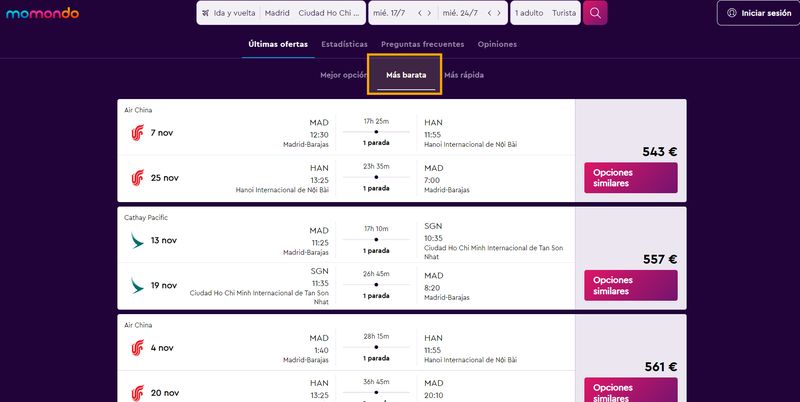Click the magnifier search button
800x402 pixels.
[x=595, y=13]
